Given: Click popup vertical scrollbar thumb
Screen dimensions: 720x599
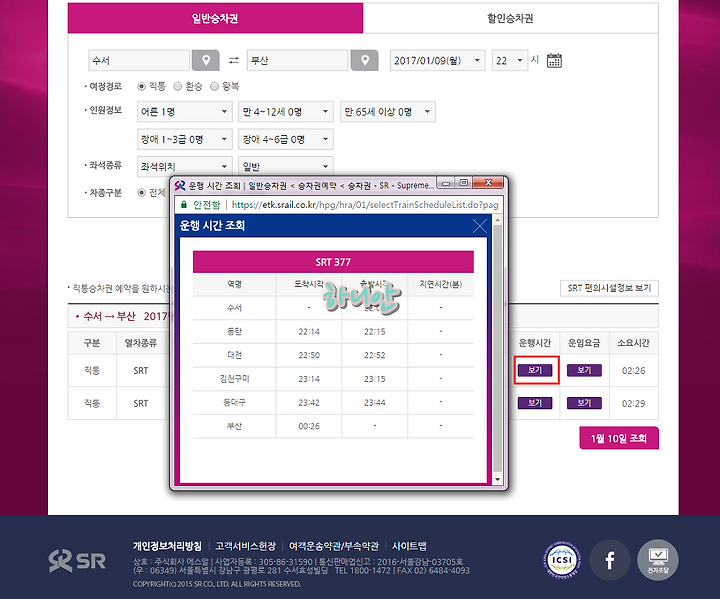Looking at the screenshot, I should click(x=497, y=349).
